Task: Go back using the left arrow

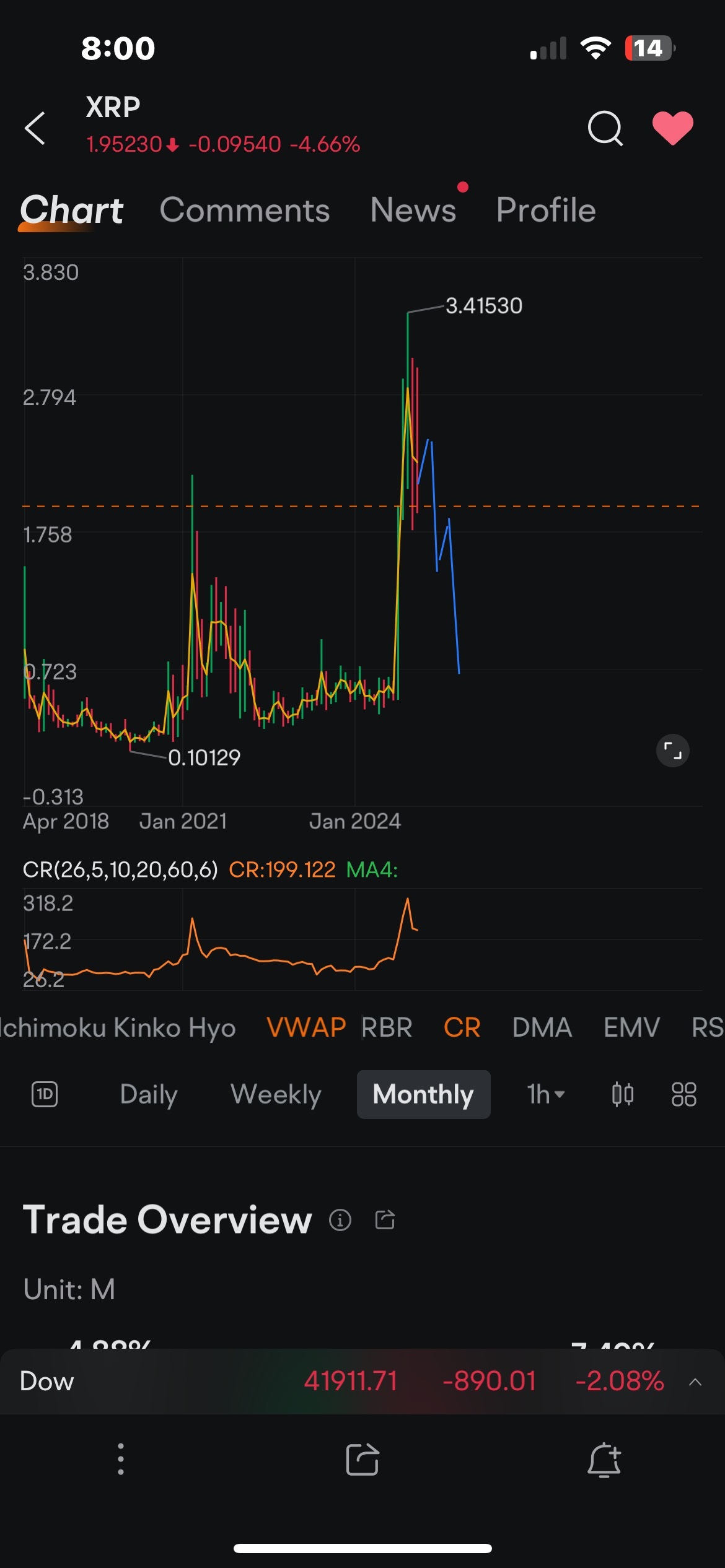Action: coord(35,128)
